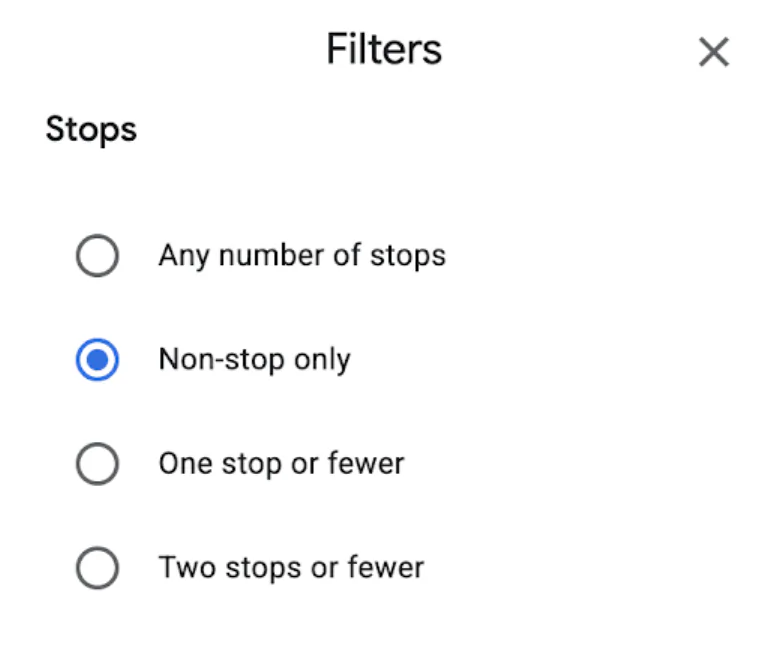Pick the empty circle beside "Any number of stops"
This screenshot has height=661, width=768.
point(97,256)
